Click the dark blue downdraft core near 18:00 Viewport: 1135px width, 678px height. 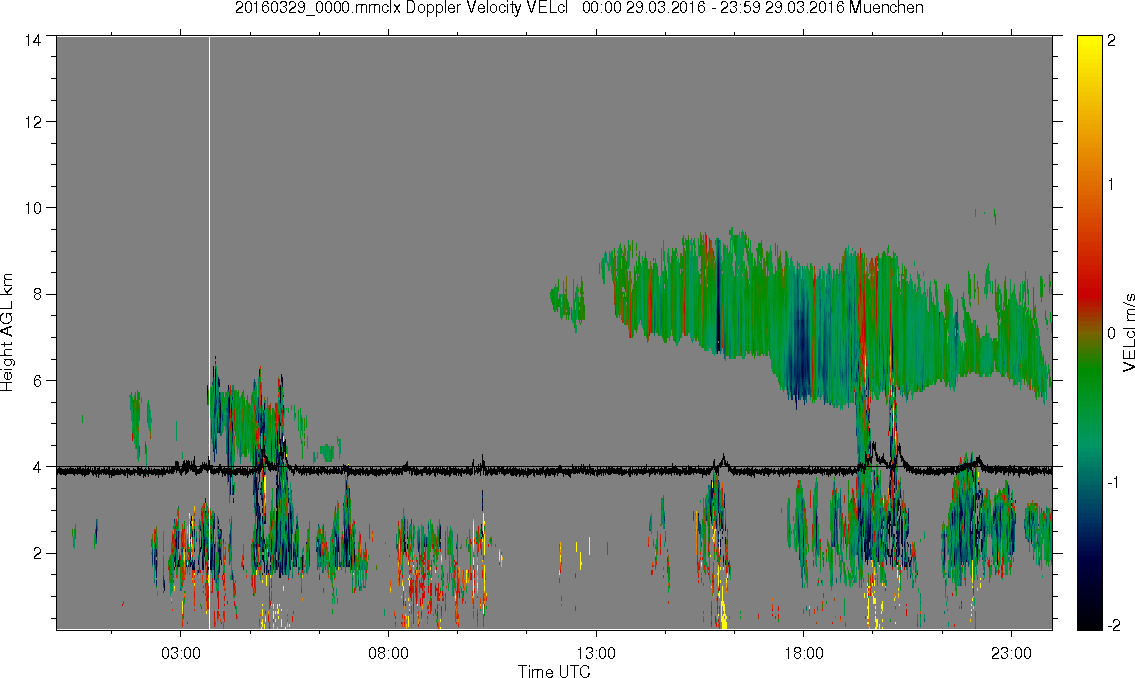[x=800, y=355]
